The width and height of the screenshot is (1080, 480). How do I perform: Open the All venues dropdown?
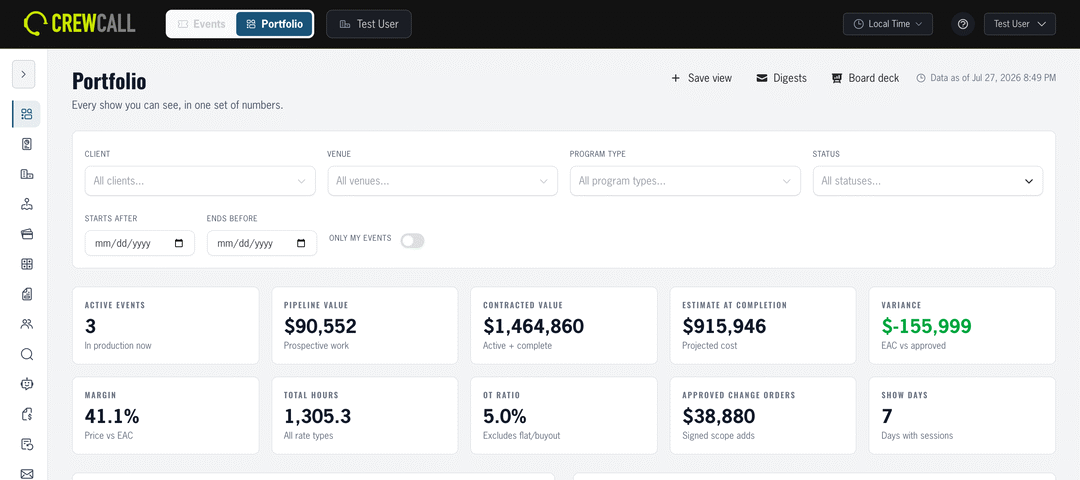442,181
